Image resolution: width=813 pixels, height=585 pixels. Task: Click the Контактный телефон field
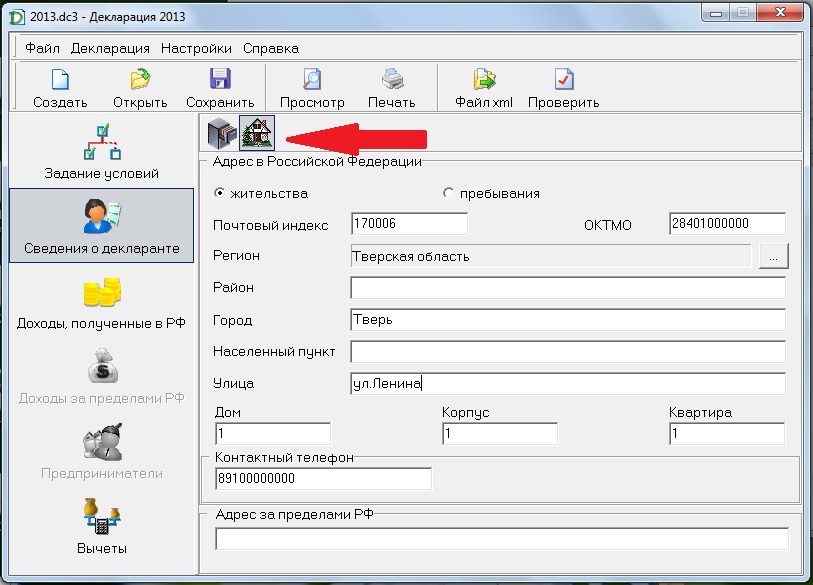coord(323,478)
